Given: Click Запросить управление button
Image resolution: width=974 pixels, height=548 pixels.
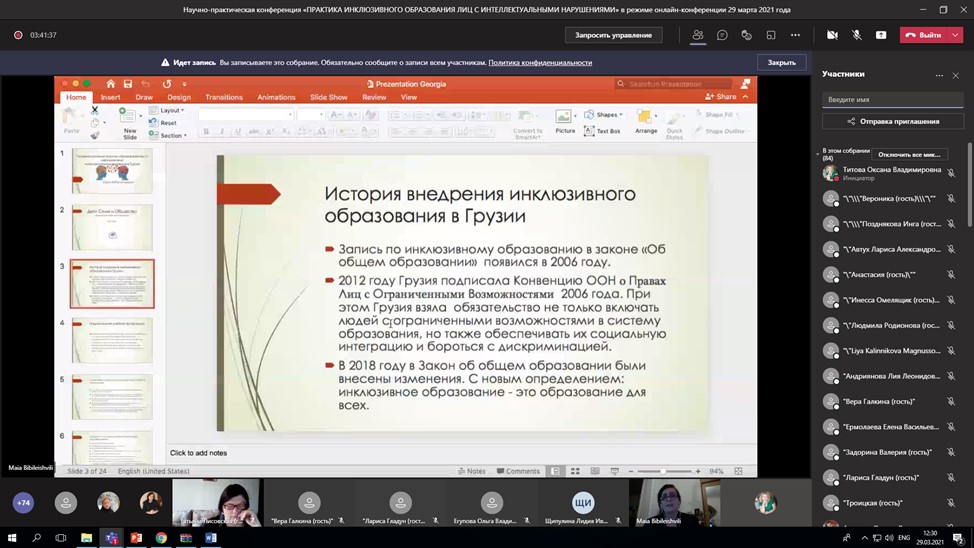Looking at the screenshot, I should [x=613, y=35].
